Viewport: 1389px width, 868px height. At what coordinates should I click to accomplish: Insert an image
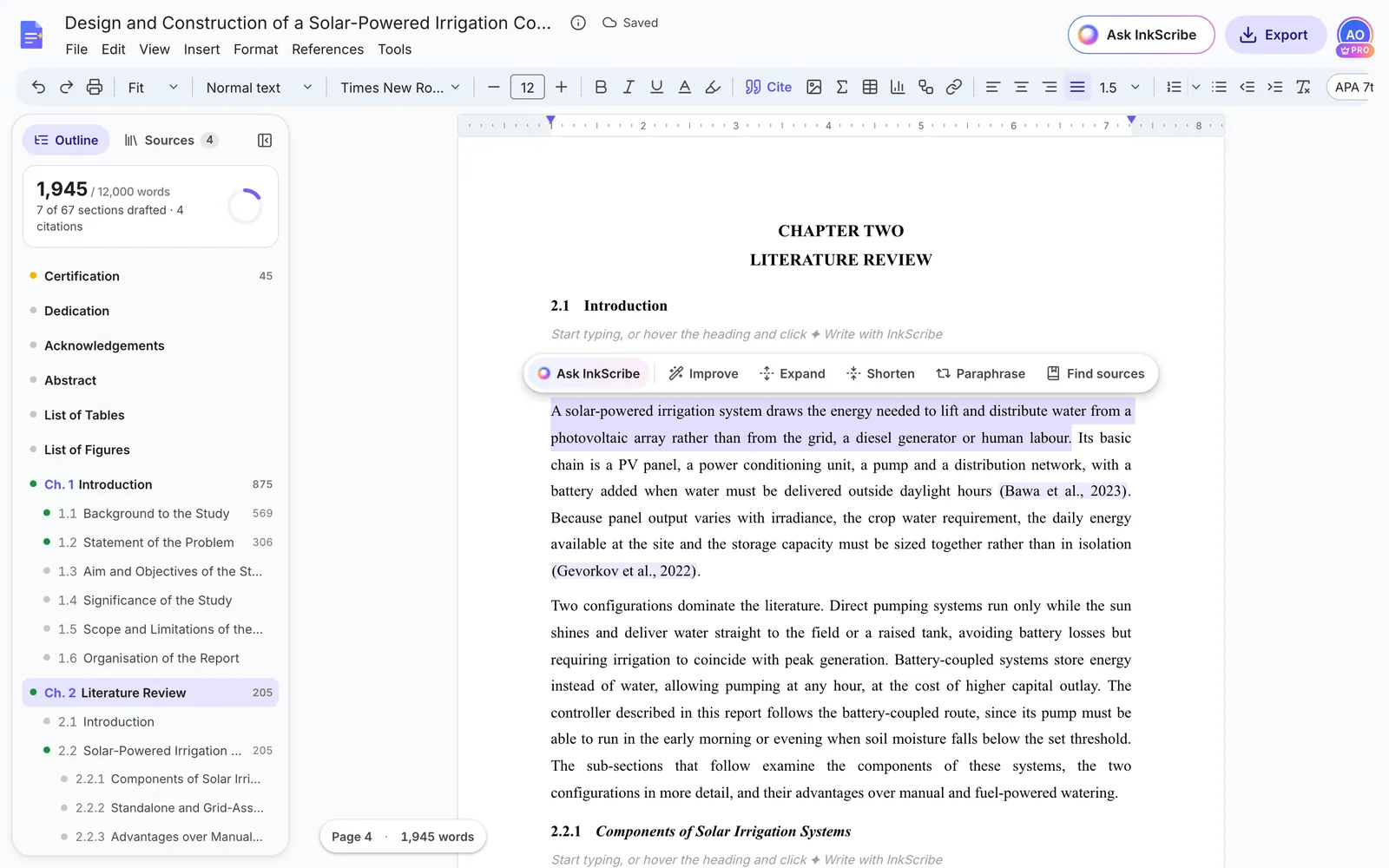click(813, 87)
